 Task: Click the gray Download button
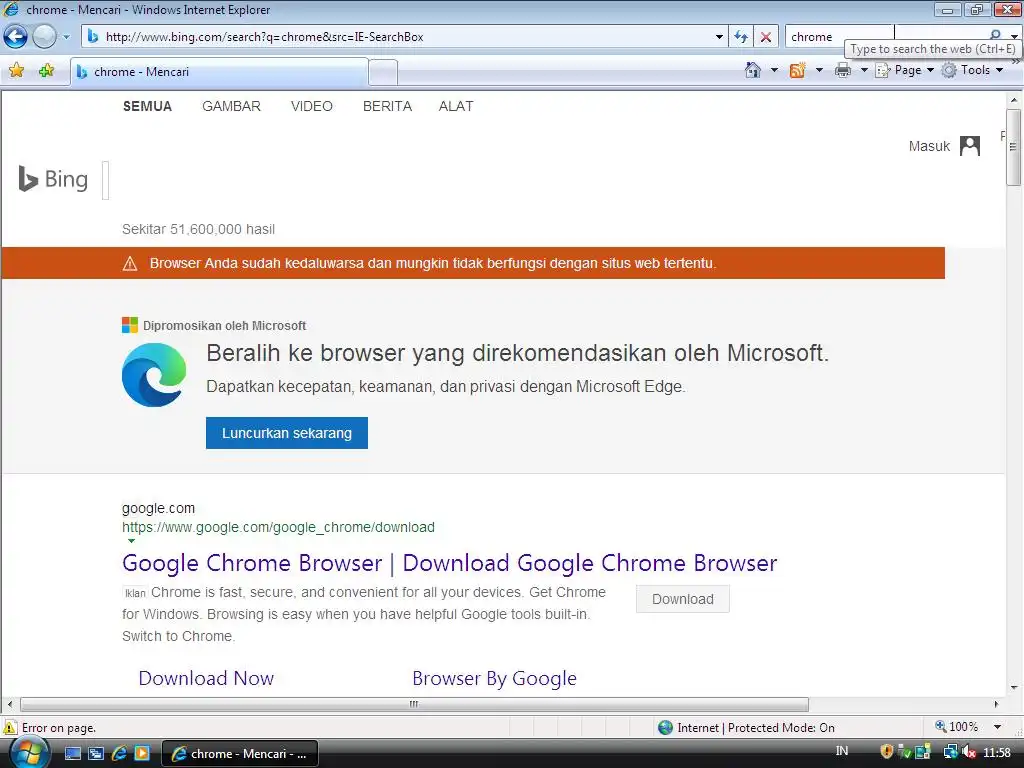pyautogui.click(x=682, y=599)
